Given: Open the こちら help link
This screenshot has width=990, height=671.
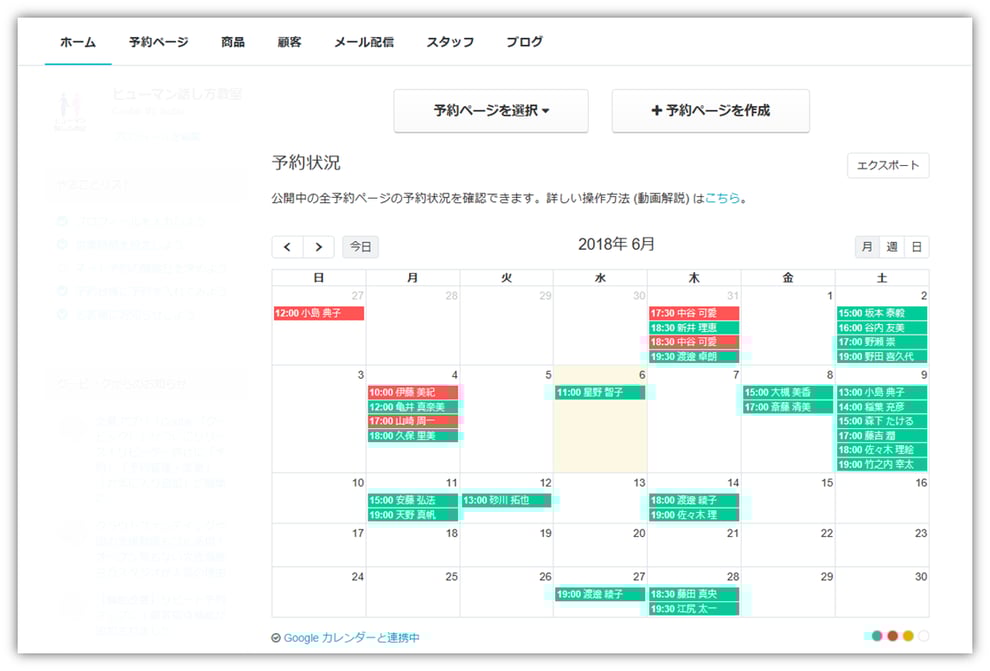Looking at the screenshot, I should (x=722, y=198).
